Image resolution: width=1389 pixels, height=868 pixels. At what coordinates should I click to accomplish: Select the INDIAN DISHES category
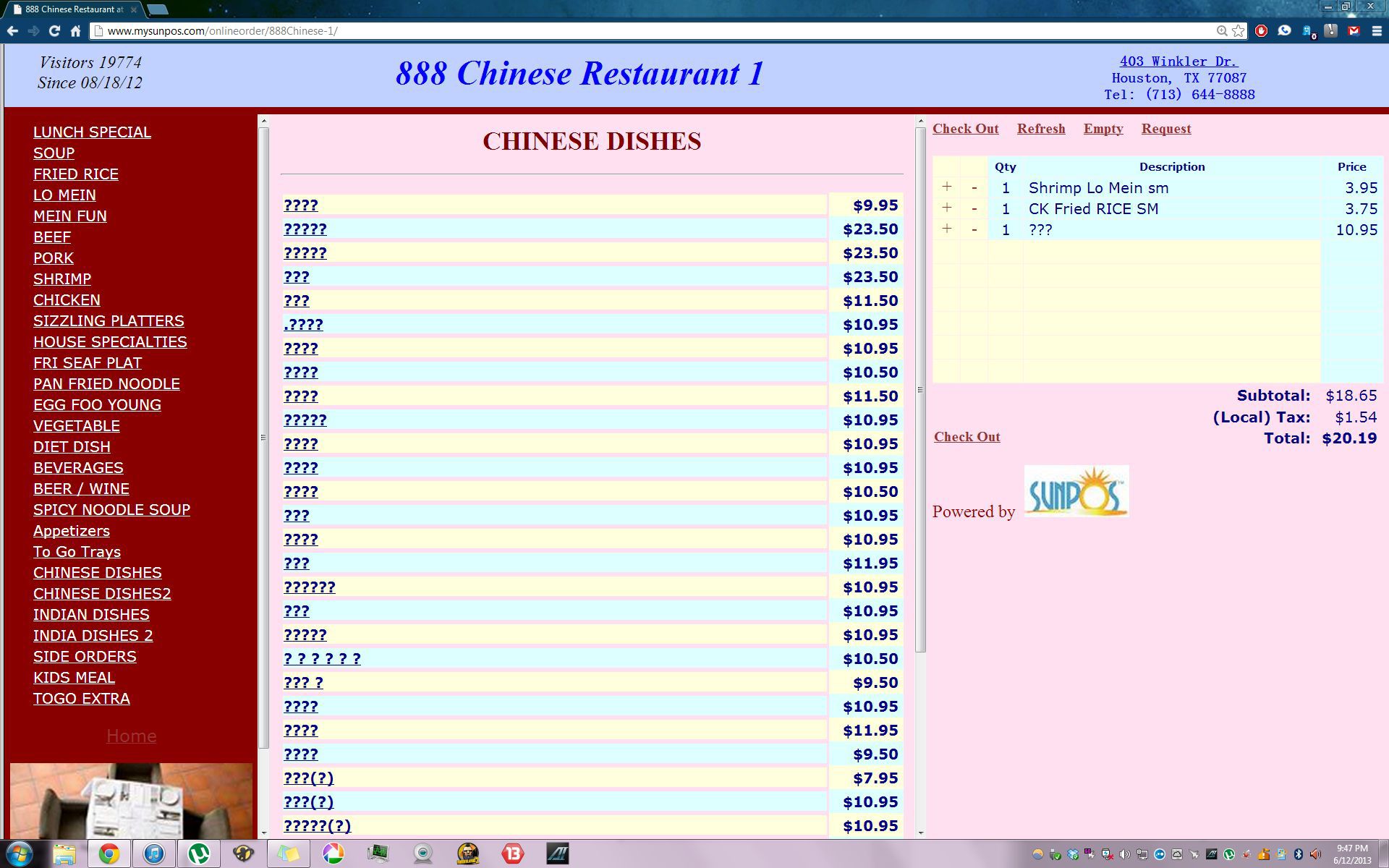(91, 615)
